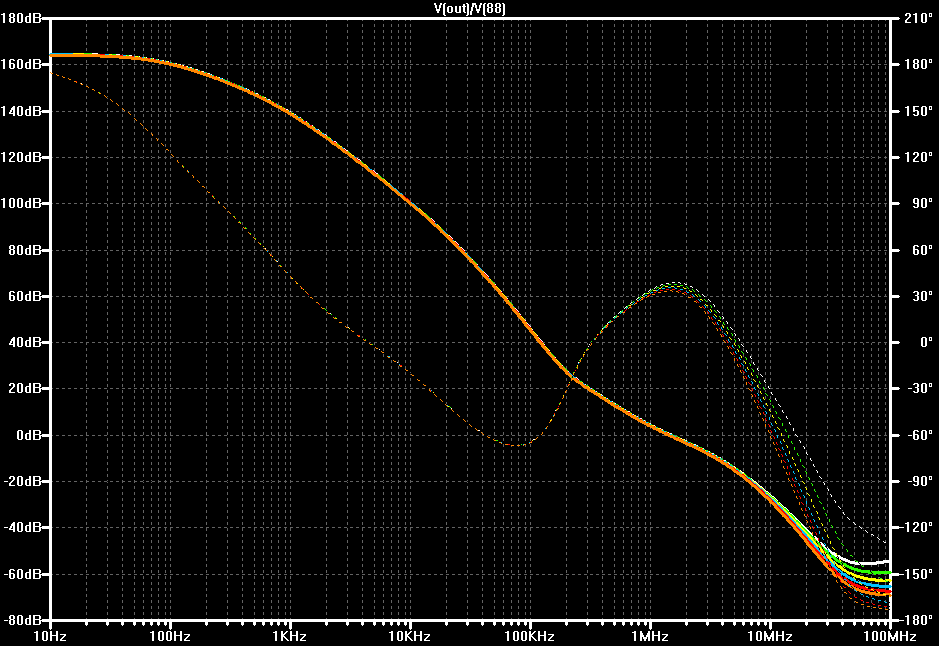Click the 90° phase axis label
Image resolution: width=939 pixels, height=646 pixels.
coord(922,203)
